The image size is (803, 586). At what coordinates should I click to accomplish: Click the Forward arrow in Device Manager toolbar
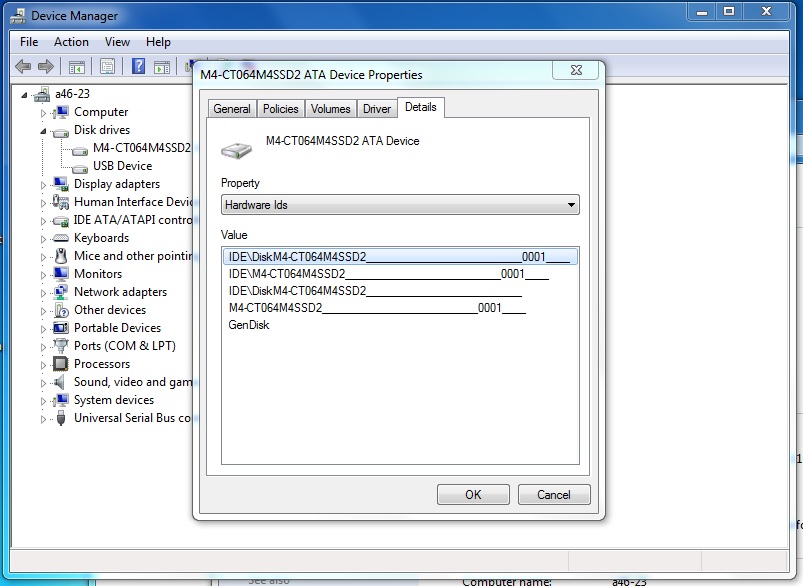pos(46,66)
